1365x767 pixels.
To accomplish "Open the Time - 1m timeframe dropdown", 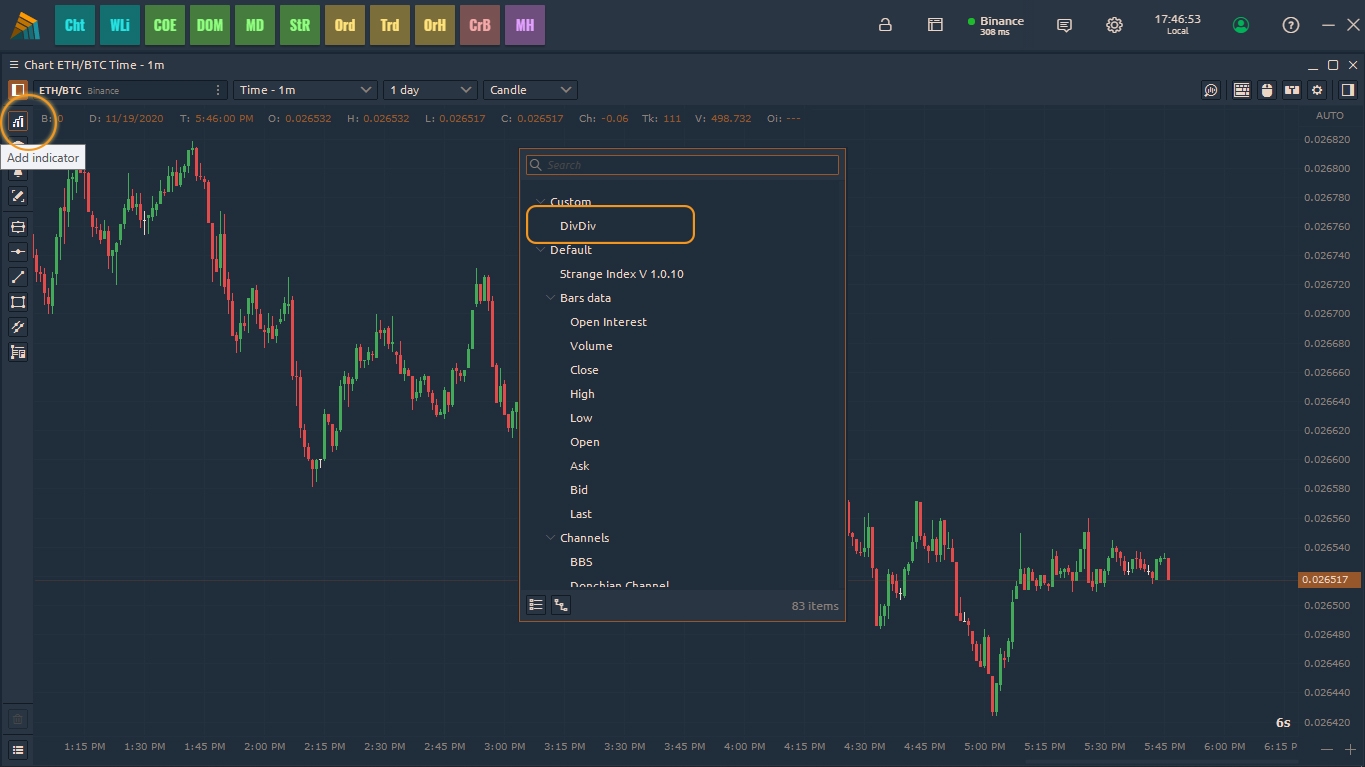I will [x=305, y=90].
